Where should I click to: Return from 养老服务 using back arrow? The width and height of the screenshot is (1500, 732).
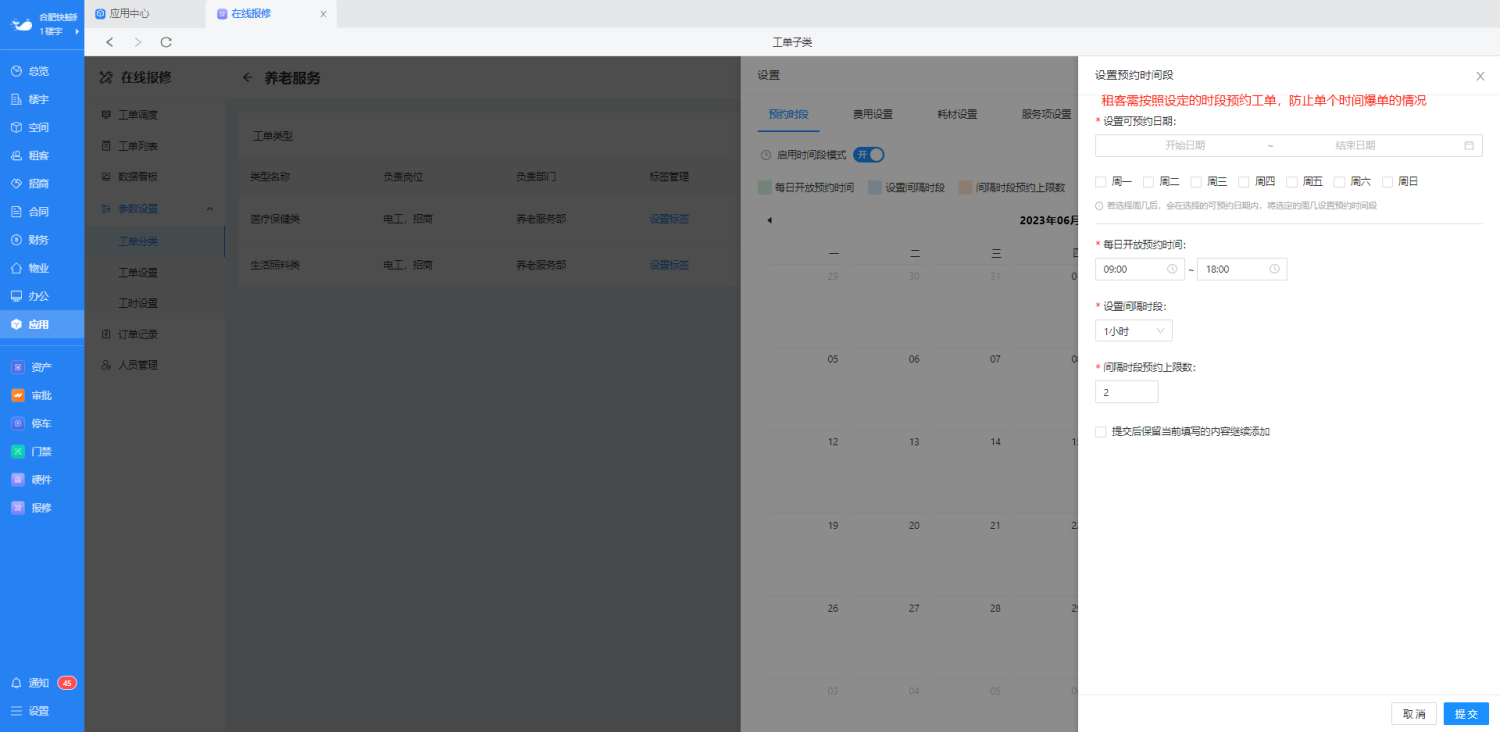(247, 77)
